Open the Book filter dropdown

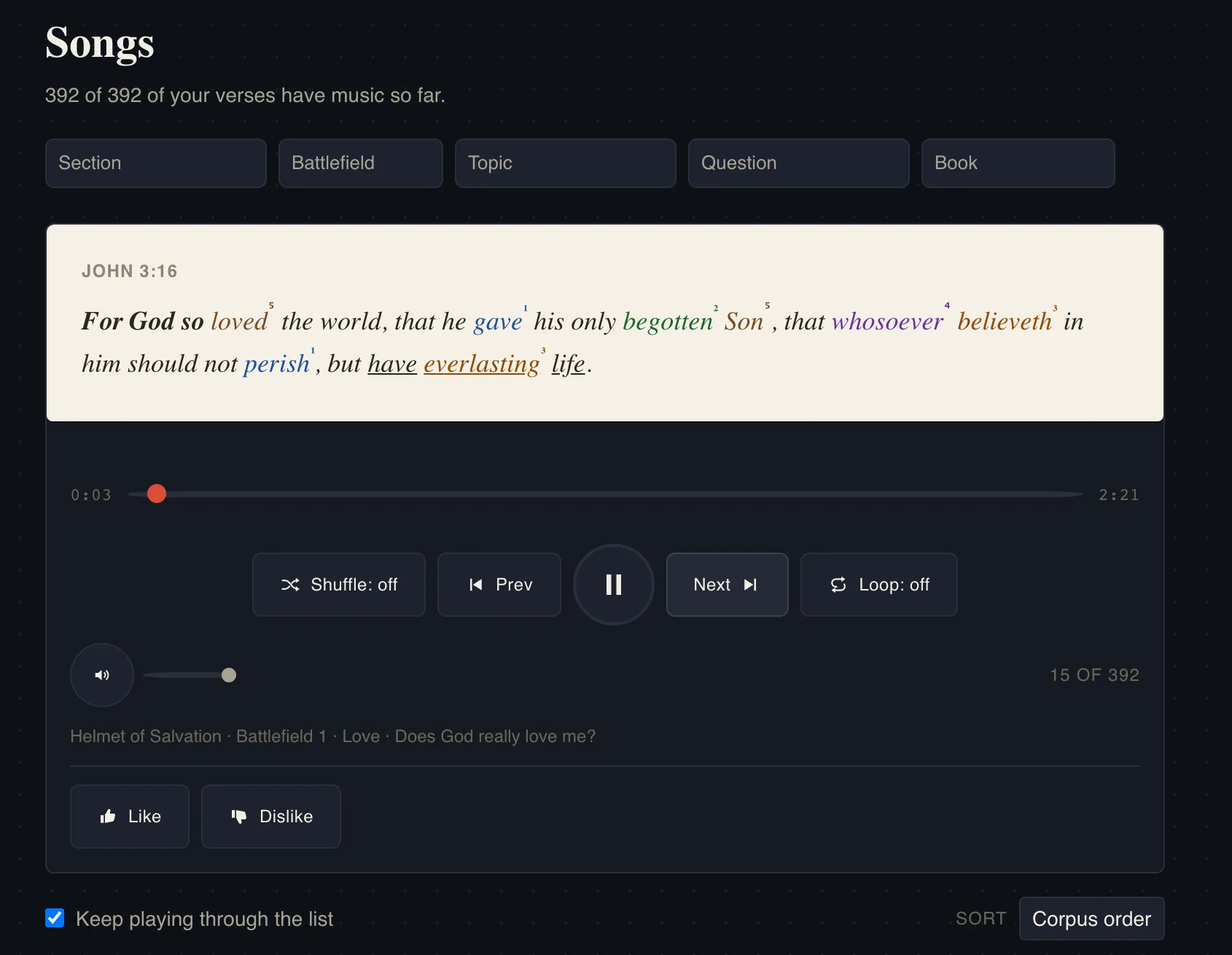pyautogui.click(x=1018, y=163)
